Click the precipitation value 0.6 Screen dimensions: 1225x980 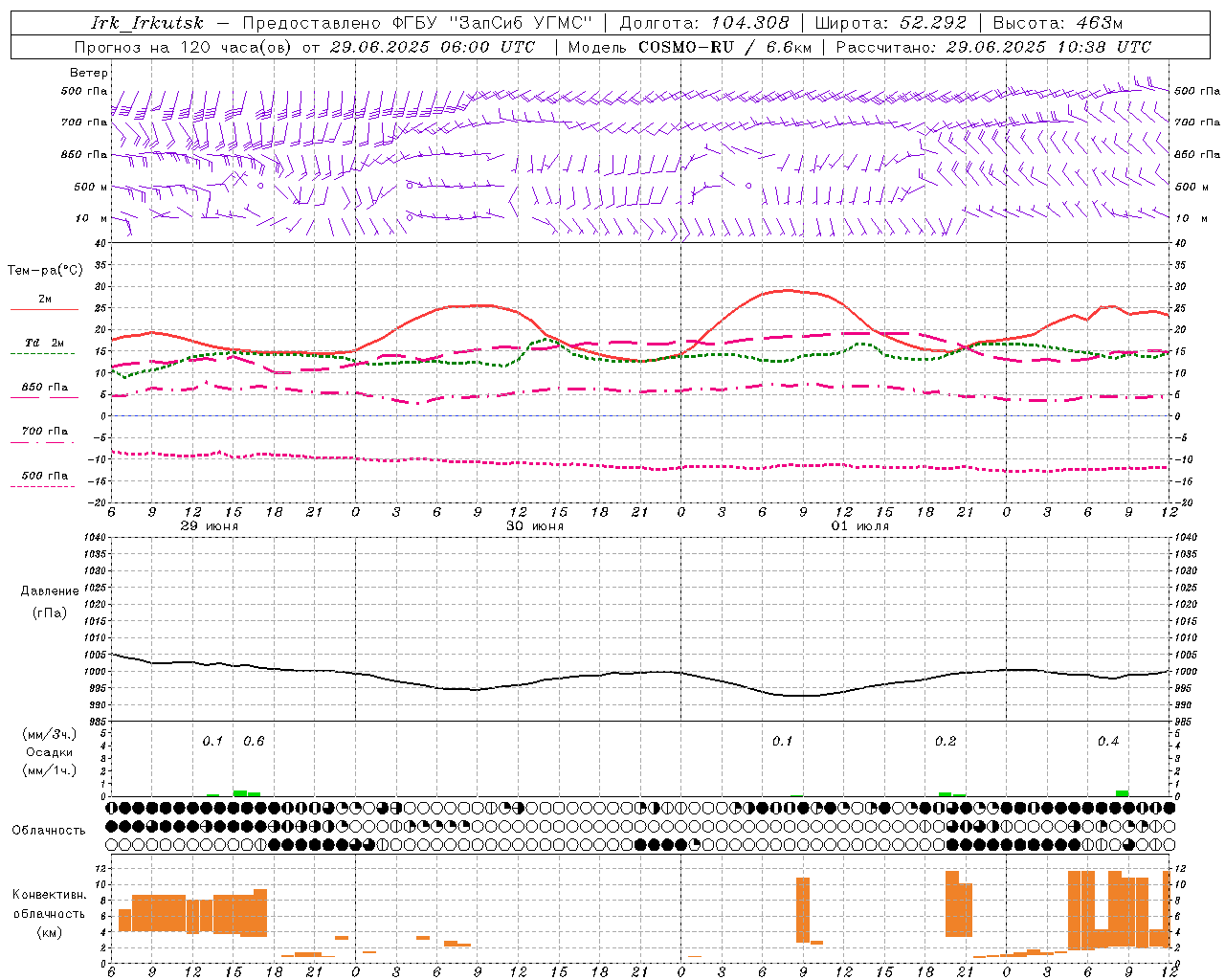point(254,742)
